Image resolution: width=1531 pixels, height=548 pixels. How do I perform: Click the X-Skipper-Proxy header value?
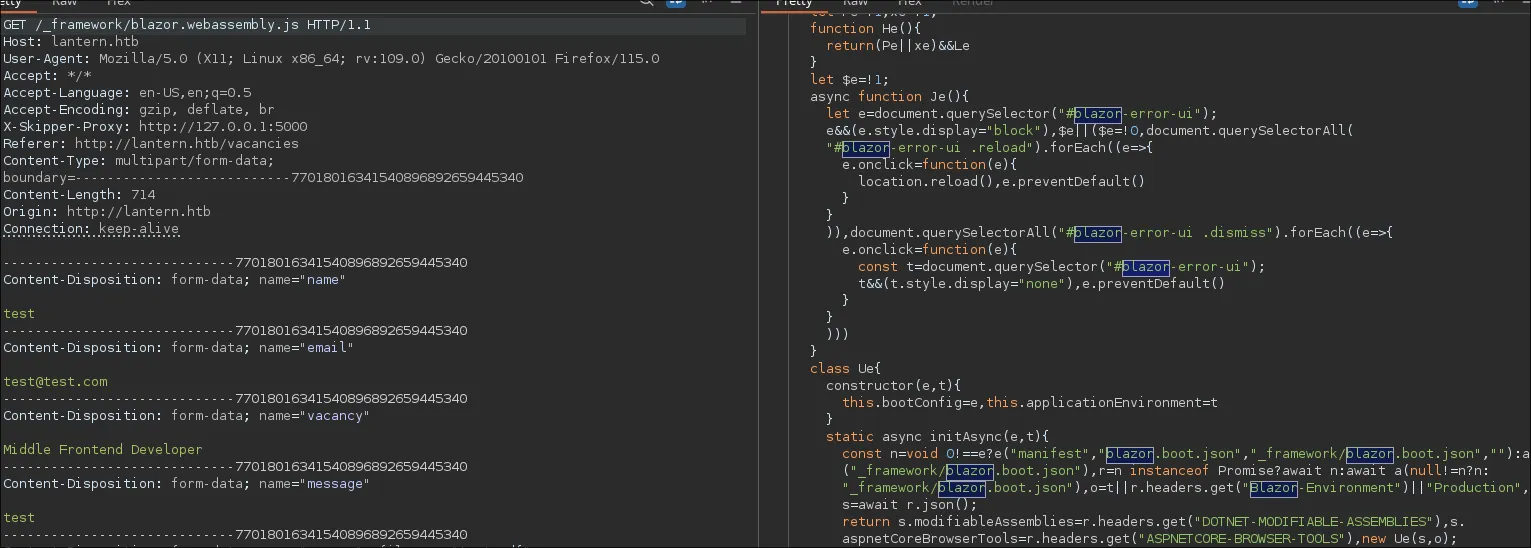pyautogui.click(x=223, y=127)
